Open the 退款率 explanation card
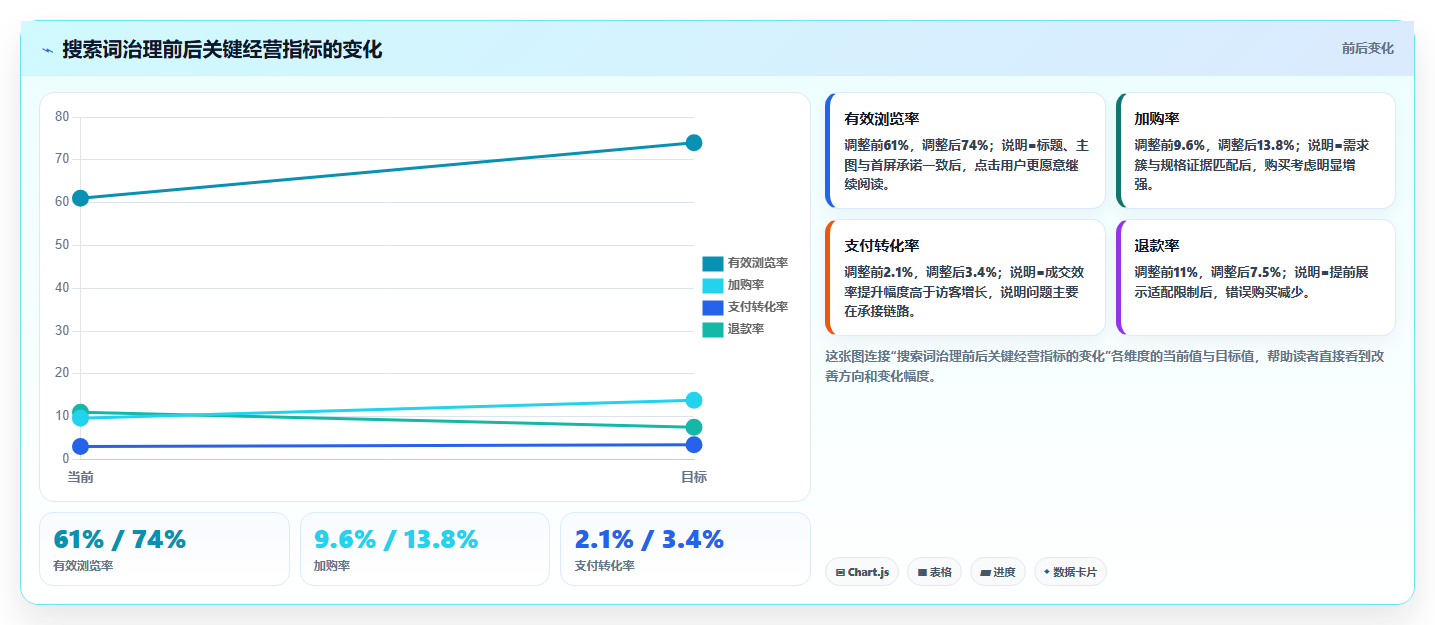 coord(1255,277)
